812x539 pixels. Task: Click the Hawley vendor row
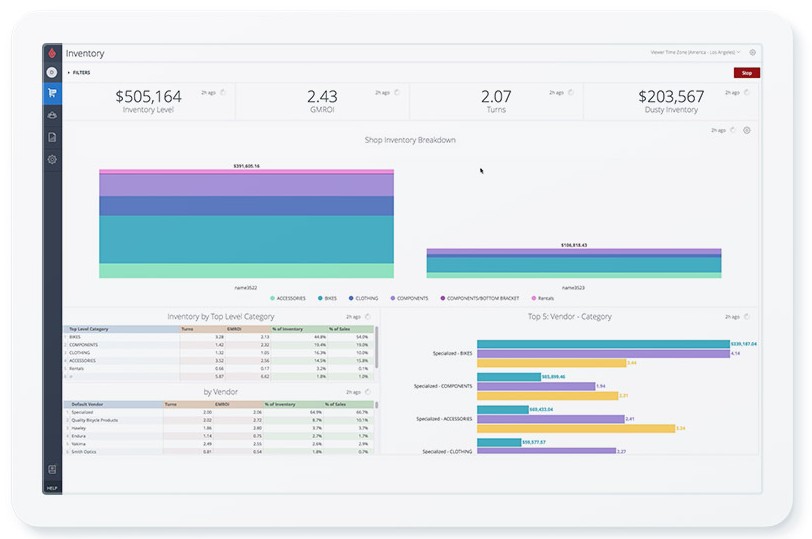click(219, 428)
